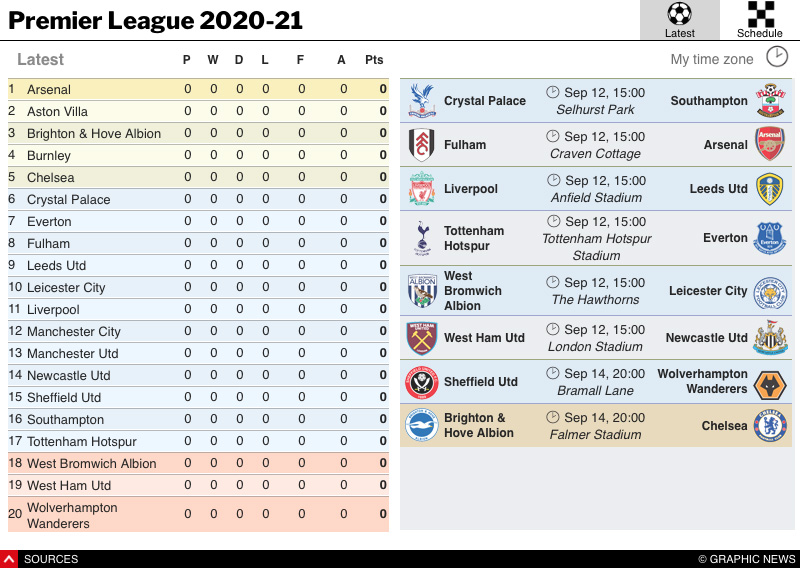This screenshot has width=800, height=568.
Task: Sort table by Pts column header
Action: click(374, 60)
